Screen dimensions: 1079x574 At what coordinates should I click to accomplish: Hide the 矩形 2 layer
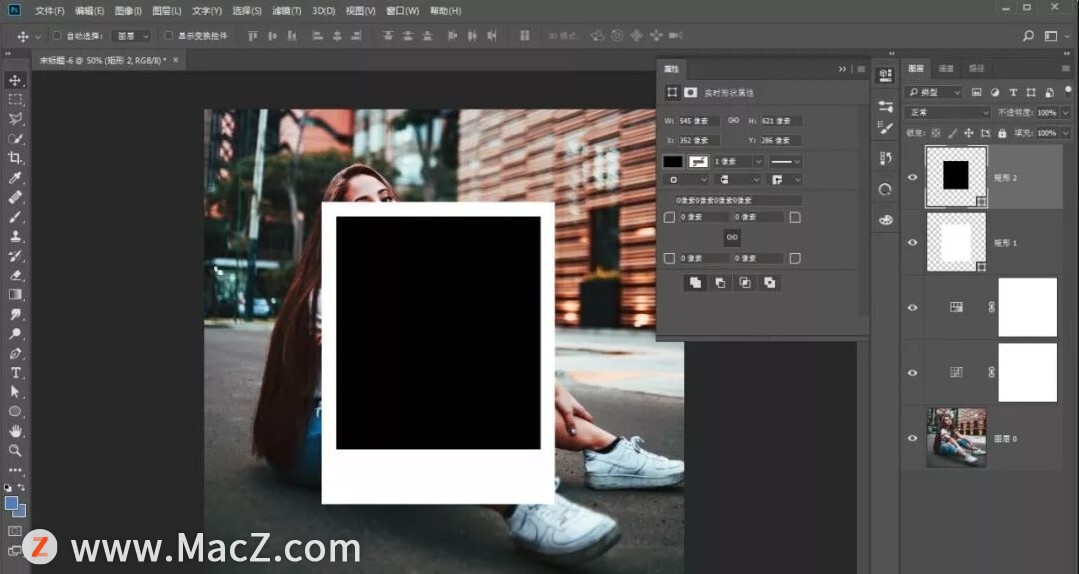pyautogui.click(x=912, y=178)
